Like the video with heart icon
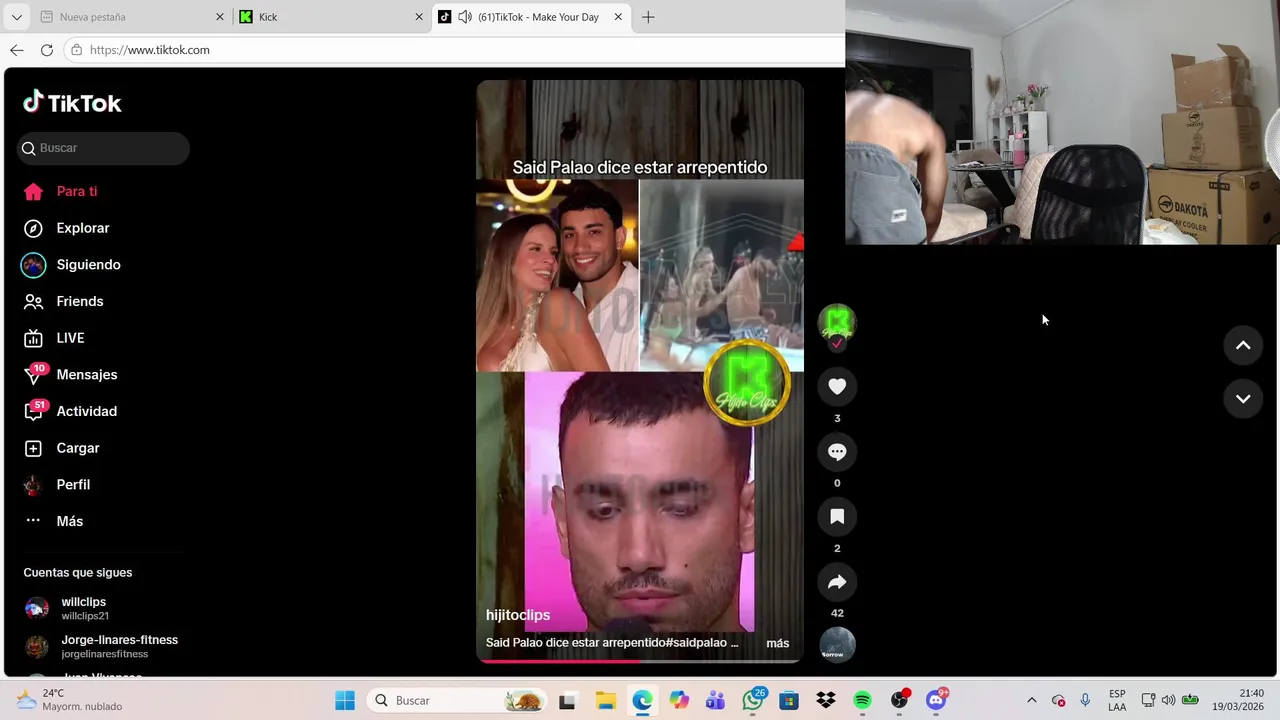 click(x=837, y=387)
